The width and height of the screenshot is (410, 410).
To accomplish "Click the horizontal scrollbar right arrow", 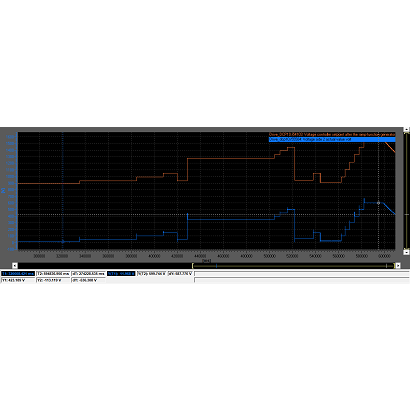I will coord(398,265).
